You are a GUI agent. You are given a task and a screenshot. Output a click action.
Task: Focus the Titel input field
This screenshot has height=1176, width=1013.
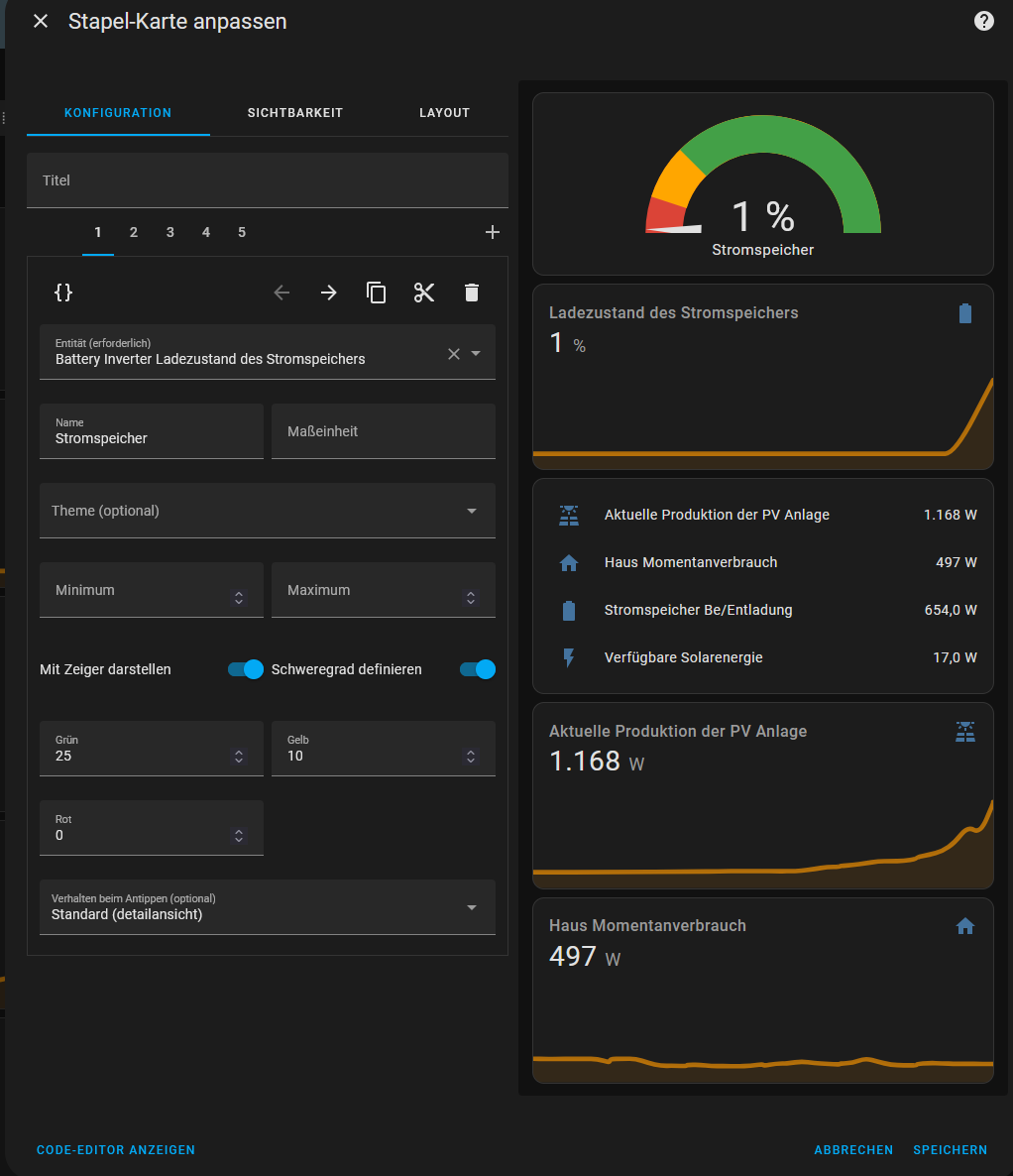268,180
